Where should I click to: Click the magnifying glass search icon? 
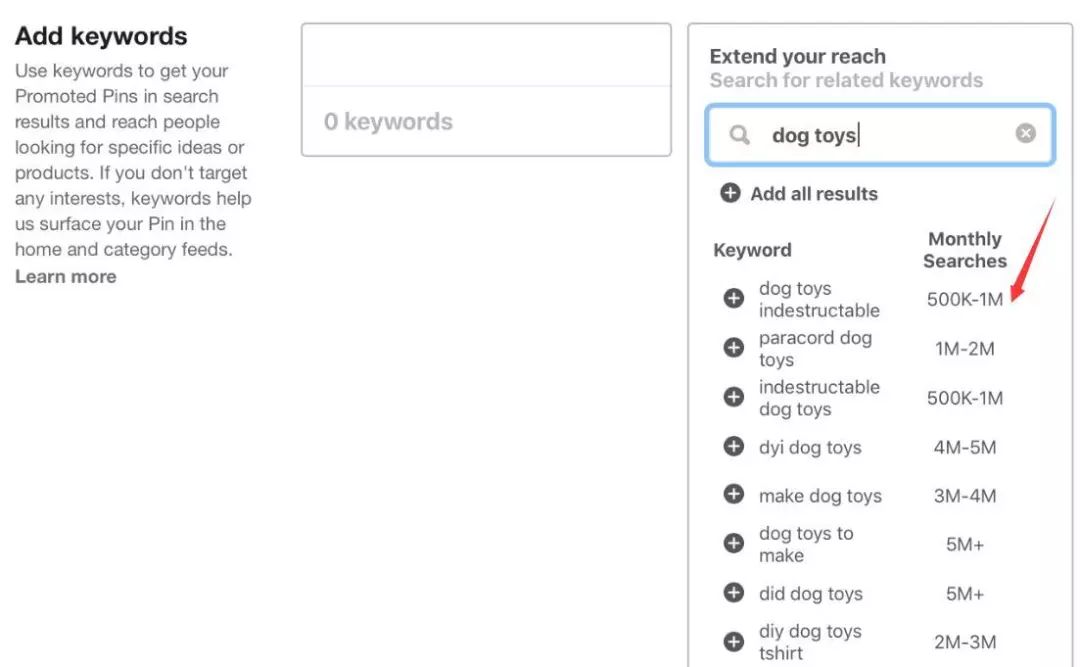(x=739, y=134)
